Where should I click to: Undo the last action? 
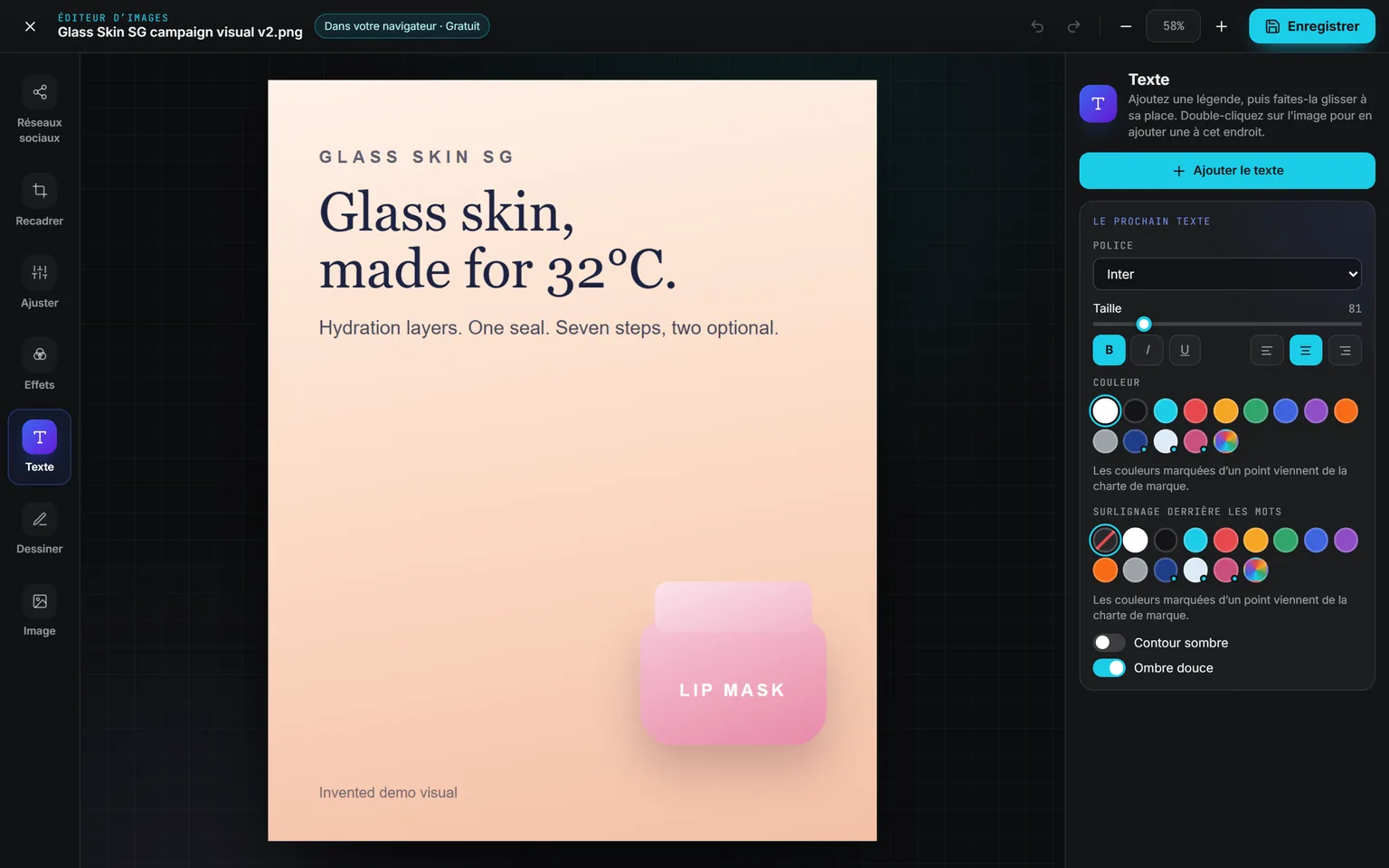coord(1037,26)
